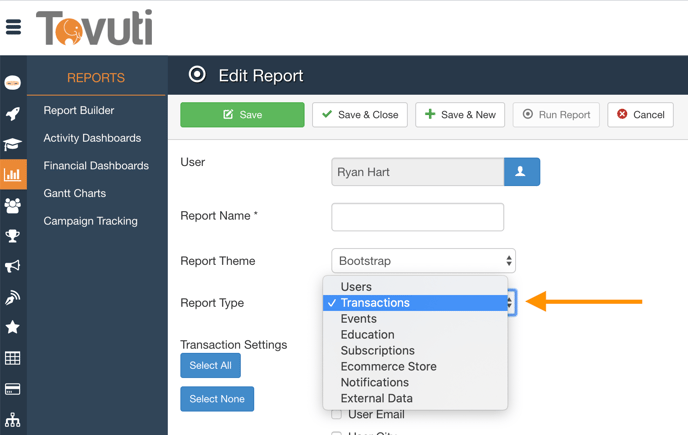Go to Gantt Charts menu item

[x=74, y=193]
